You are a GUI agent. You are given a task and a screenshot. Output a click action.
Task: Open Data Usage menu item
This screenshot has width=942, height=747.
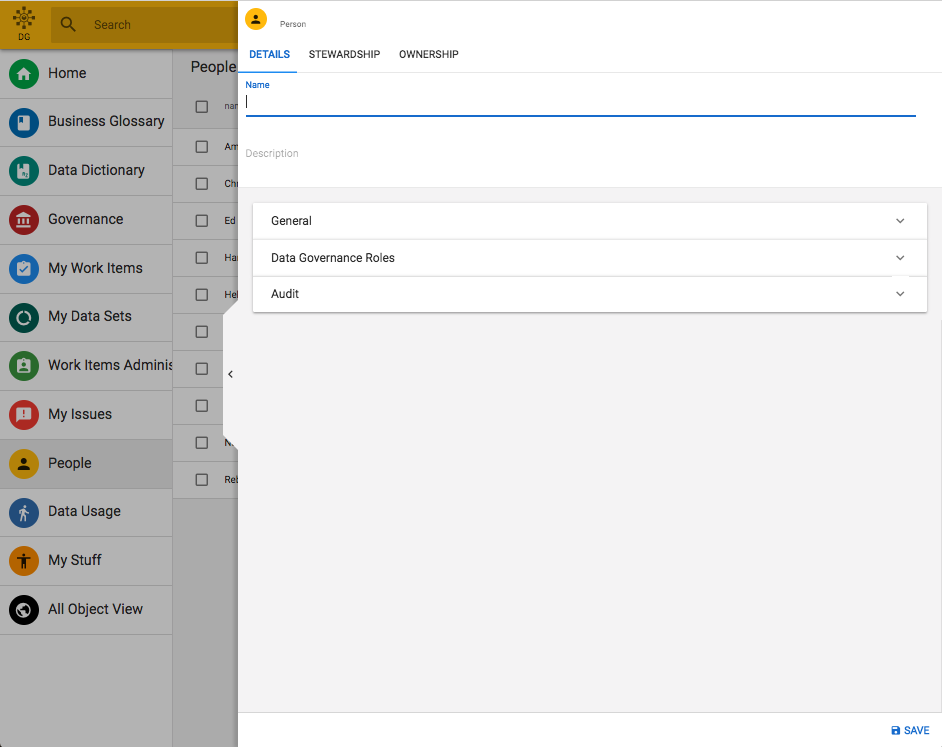pyautogui.click(x=86, y=513)
